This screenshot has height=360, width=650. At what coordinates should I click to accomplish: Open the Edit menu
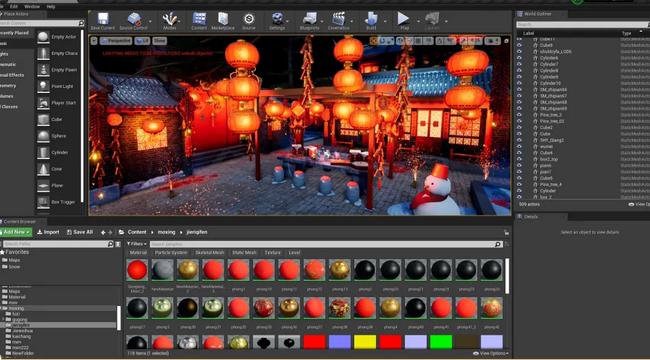point(14,7)
